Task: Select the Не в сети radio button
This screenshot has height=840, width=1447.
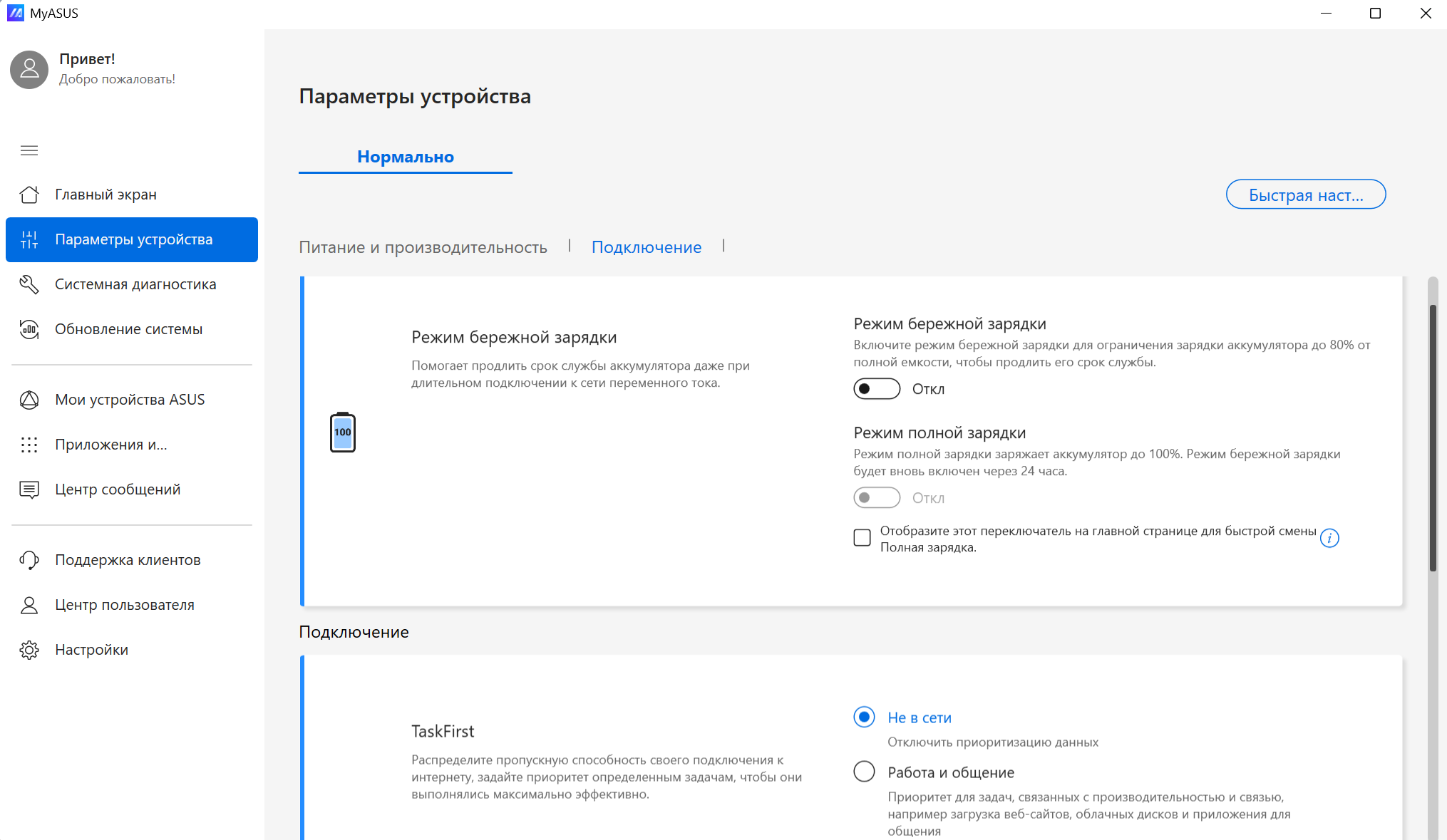Action: click(865, 717)
